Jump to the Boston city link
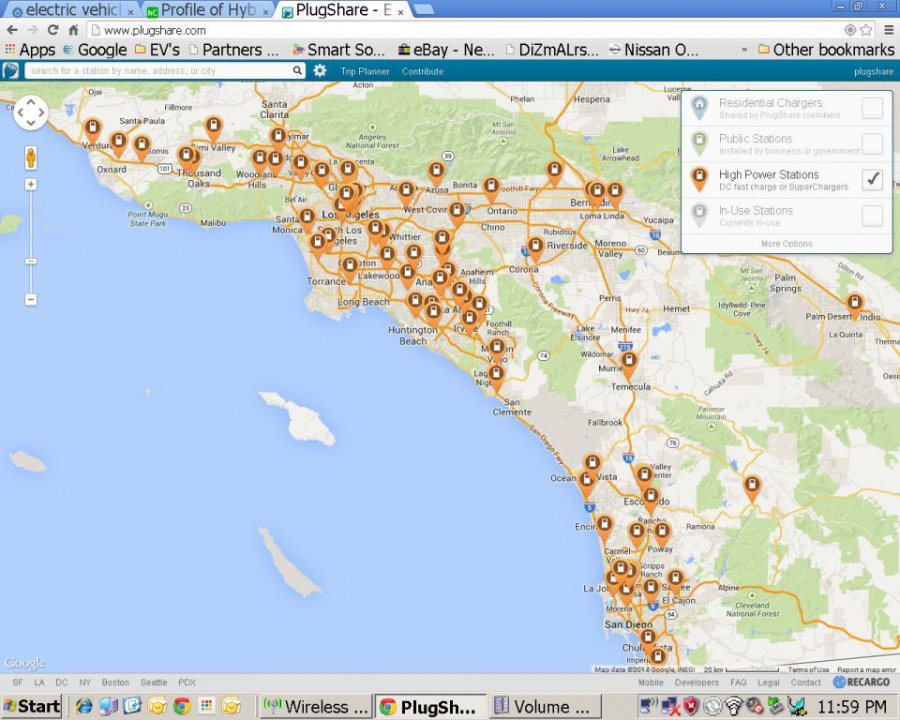The height and width of the screenshot is (720, 900). point(115,682)
